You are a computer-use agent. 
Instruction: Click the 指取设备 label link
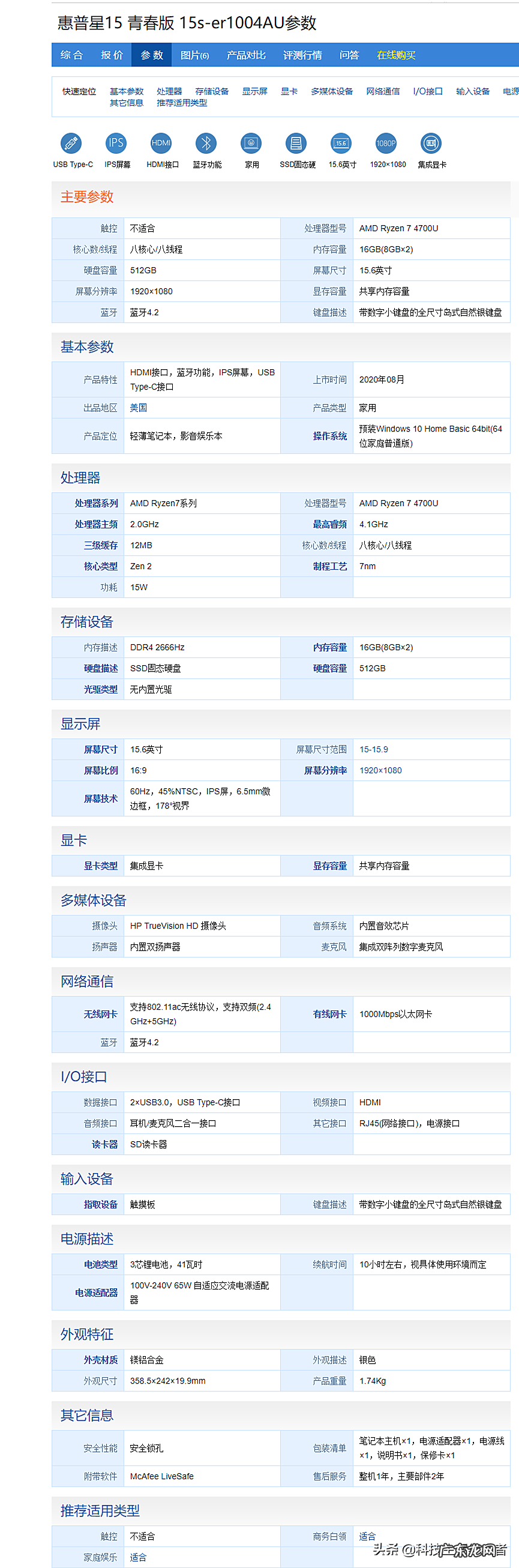(100, 1205)
